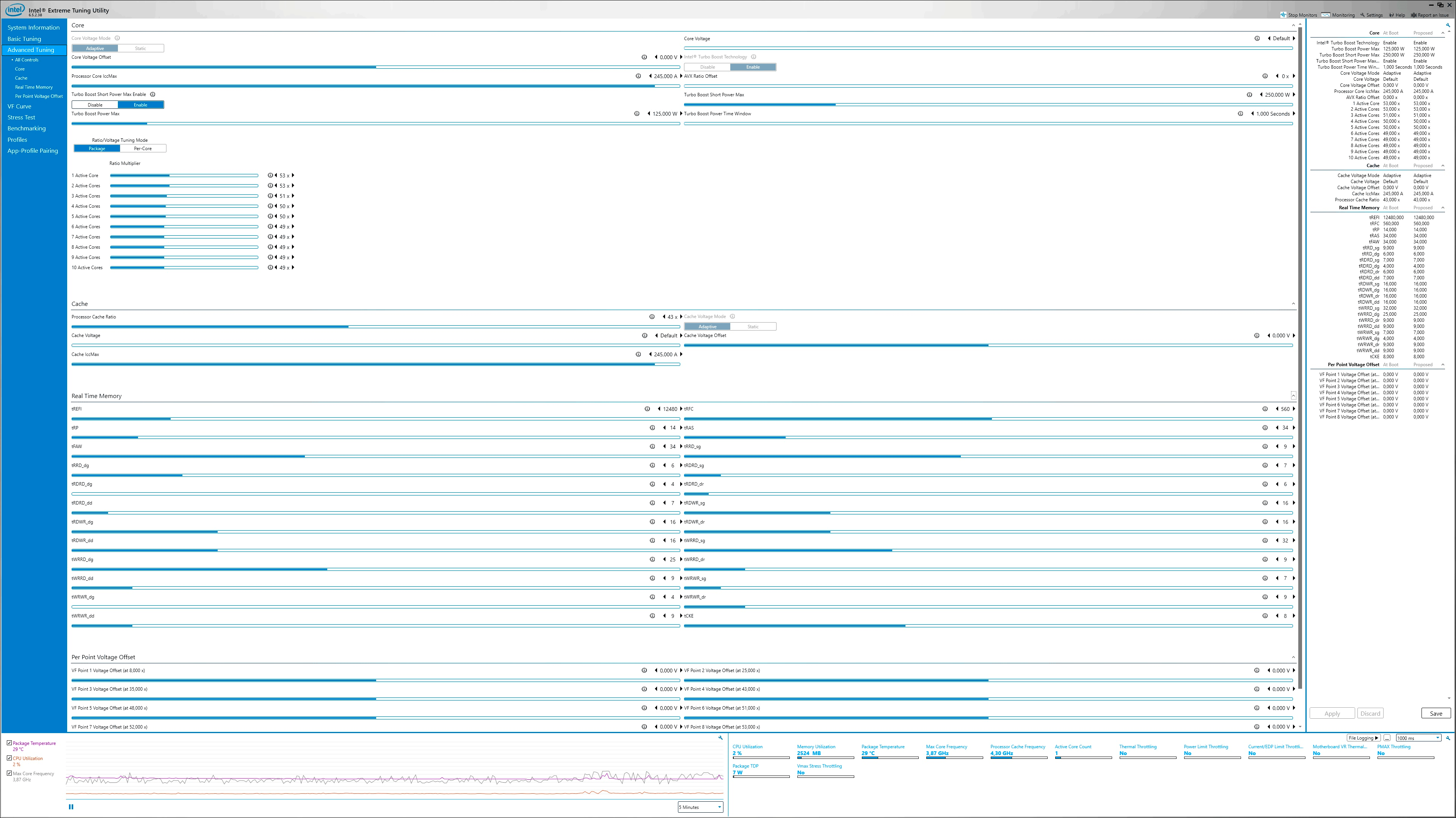This screenshot has width=1456, height=818.
Task: Click the graph panel's wrench icon
Action: 720,738
